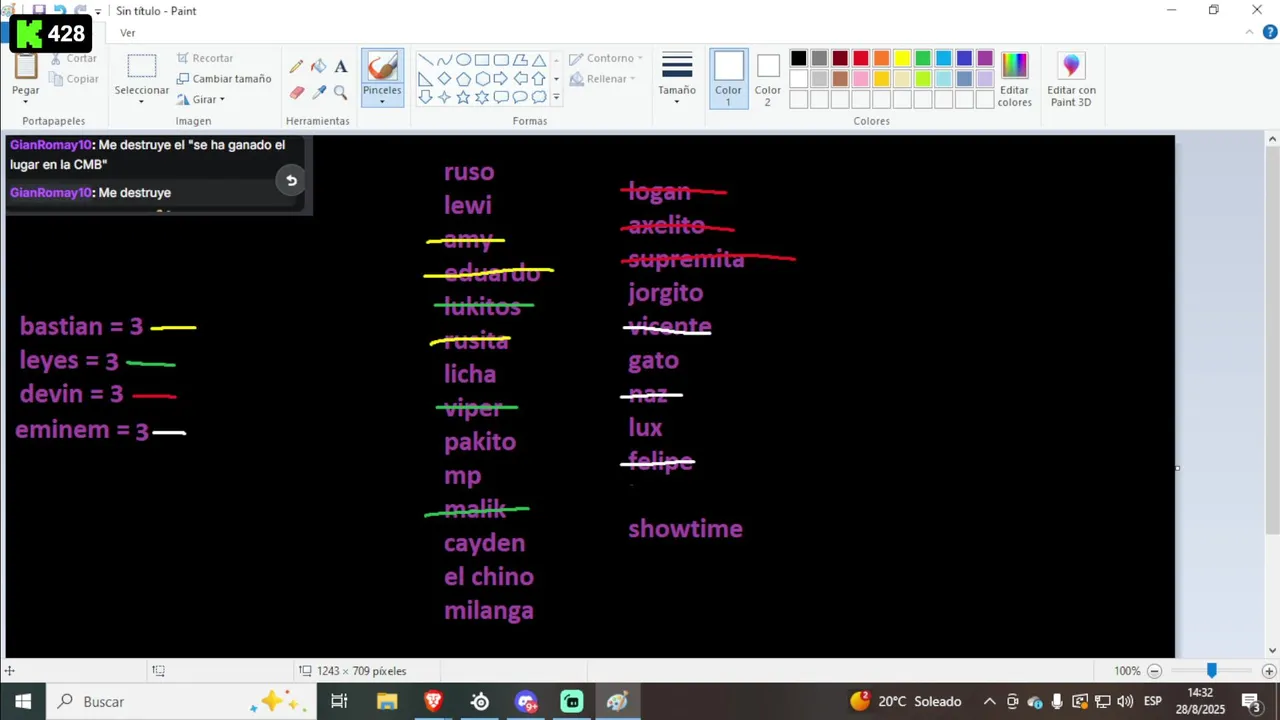
Task: Open File Explorer from the taskbar
Action: 387,702
